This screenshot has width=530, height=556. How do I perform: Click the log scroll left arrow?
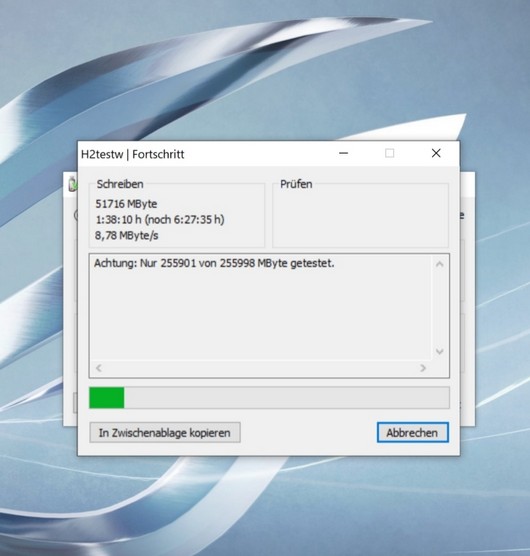click(99, 368)
